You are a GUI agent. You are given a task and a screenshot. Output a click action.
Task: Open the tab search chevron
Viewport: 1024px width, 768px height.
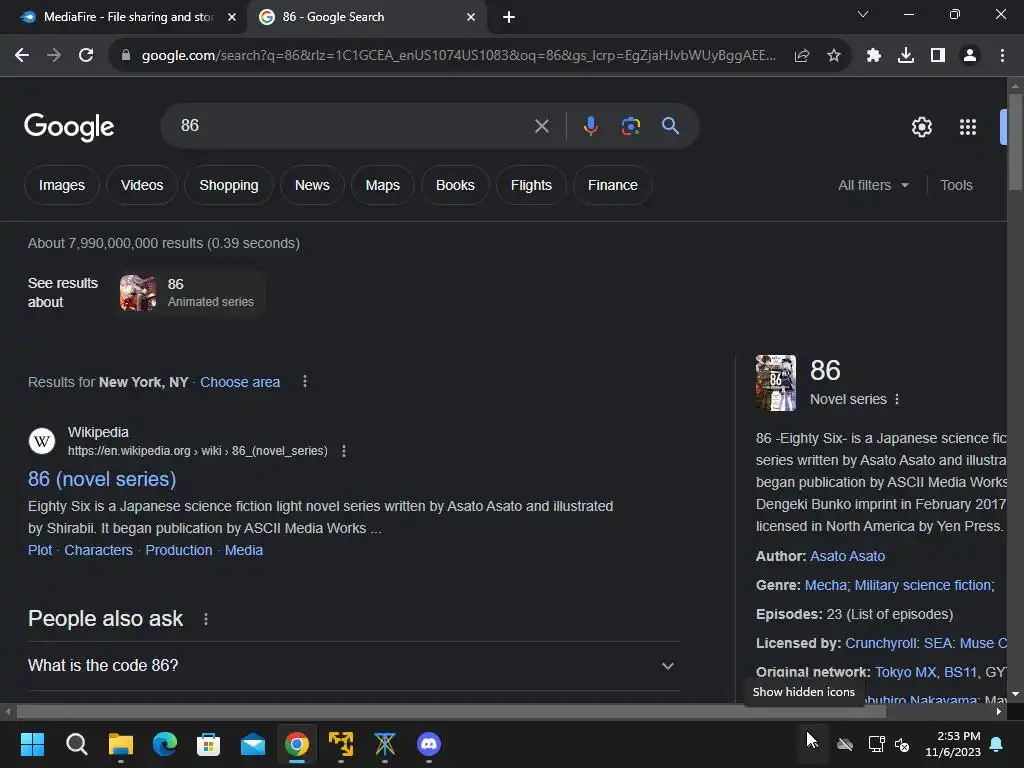tap(863, 14)
